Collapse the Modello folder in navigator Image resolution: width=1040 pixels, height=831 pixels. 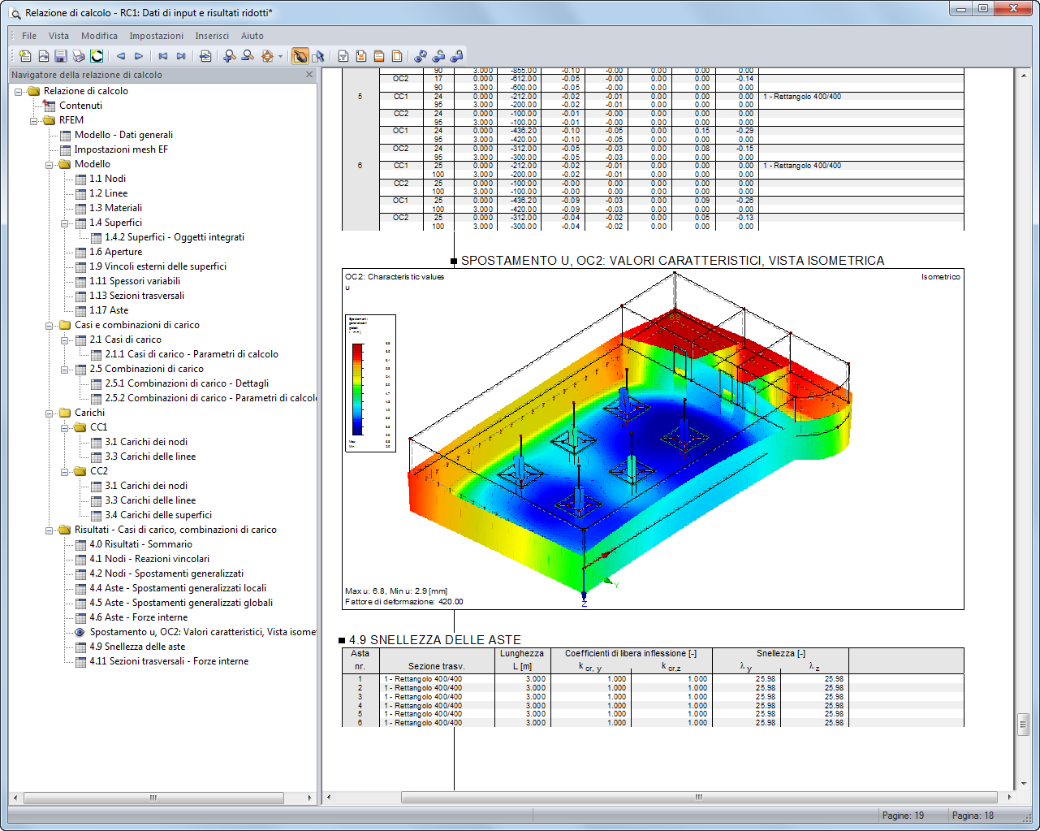tap(49, 164)
